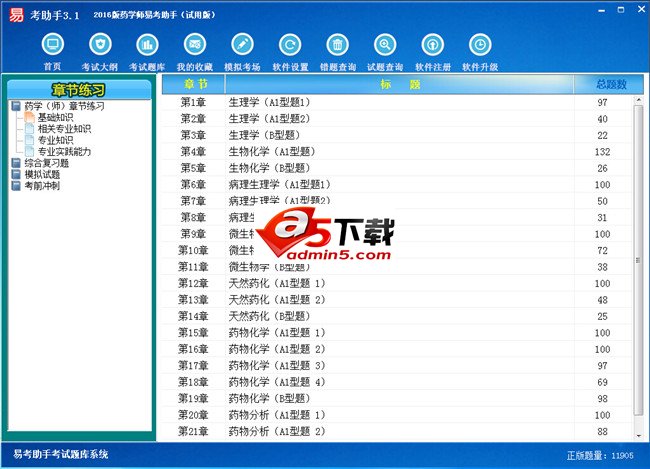
Task: Open the 我的收藏 icon
Action: pos(194,44)
